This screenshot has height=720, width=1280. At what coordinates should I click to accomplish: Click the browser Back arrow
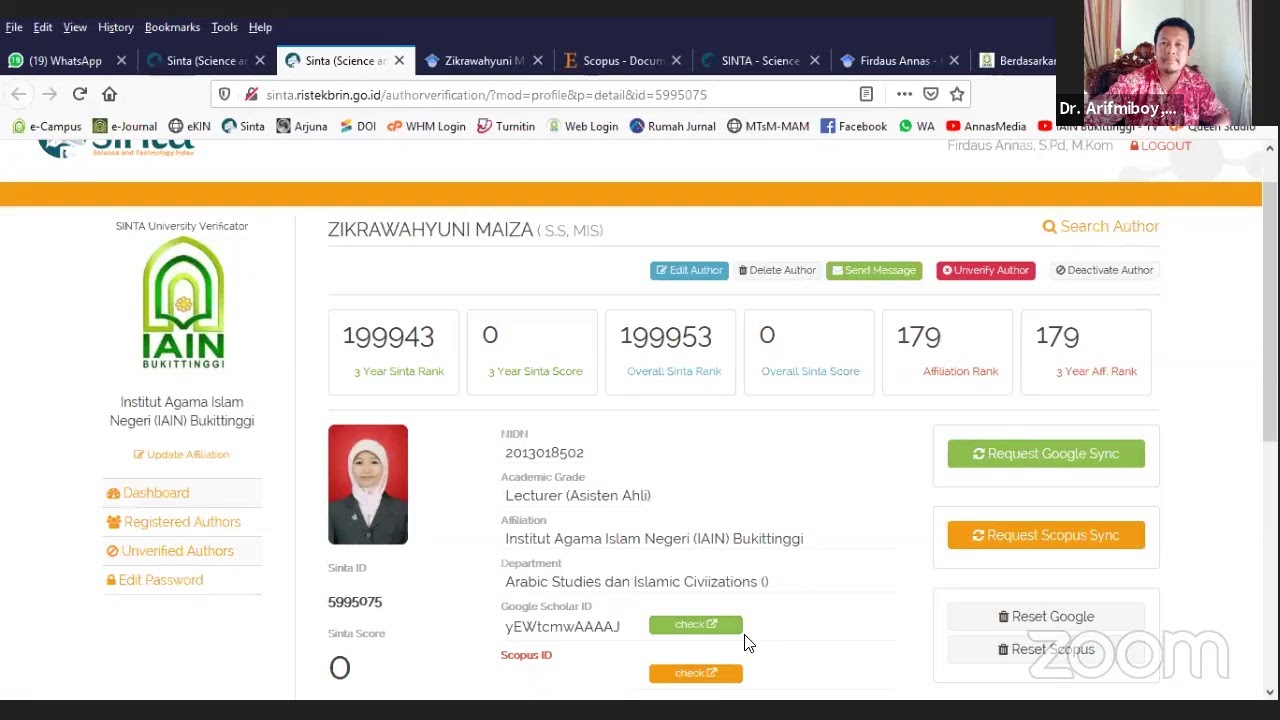(x=19, y=94)
